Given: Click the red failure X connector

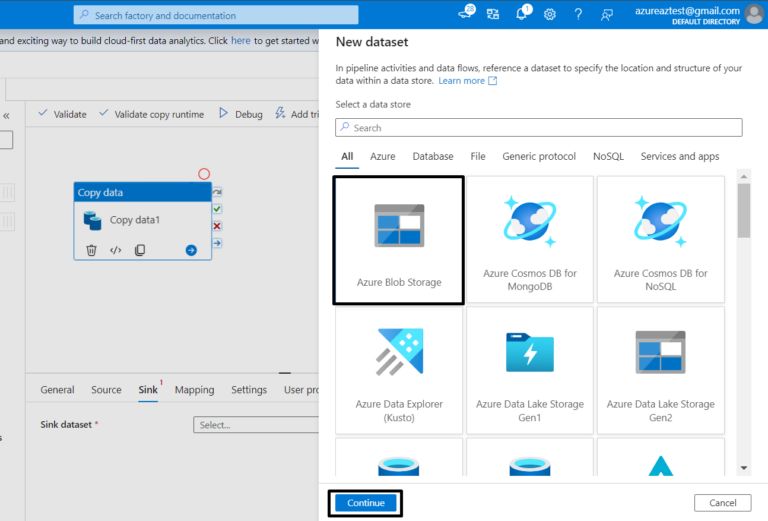Looking at the screenshot, I should (217, 226).
